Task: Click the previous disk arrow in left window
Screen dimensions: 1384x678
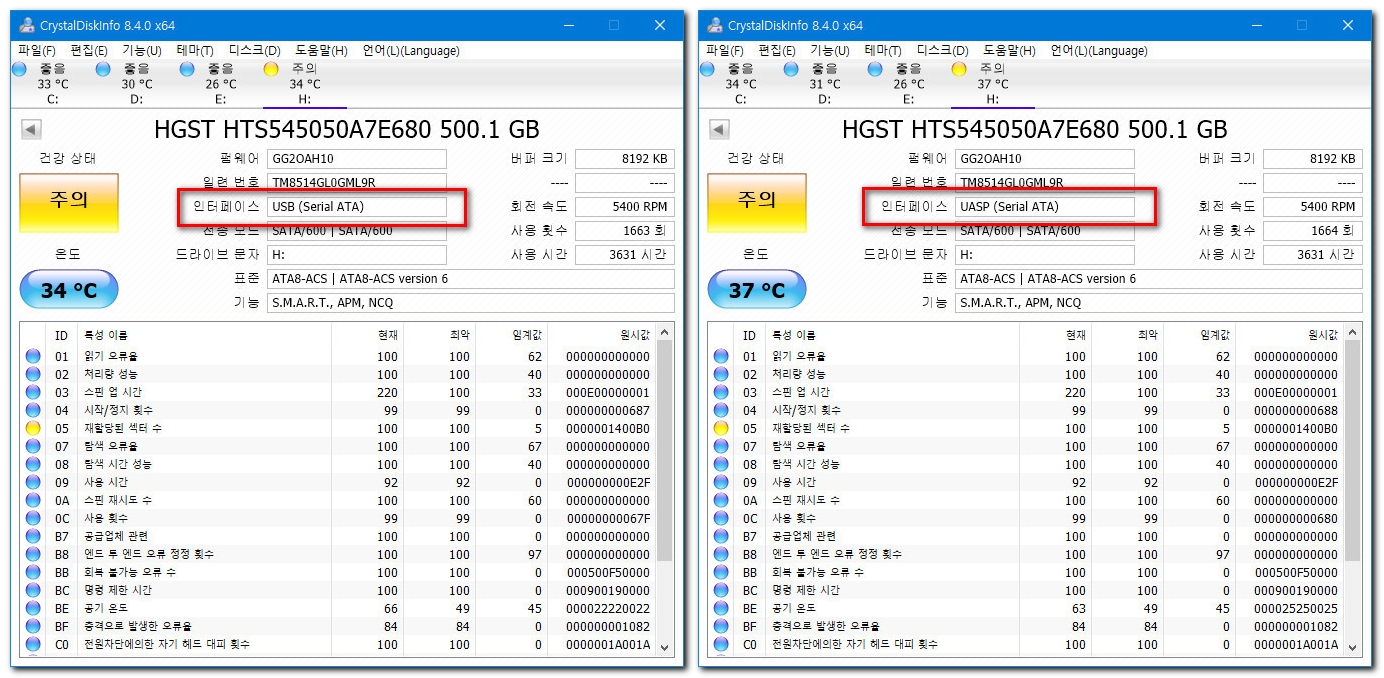Action: coord(31,129)
